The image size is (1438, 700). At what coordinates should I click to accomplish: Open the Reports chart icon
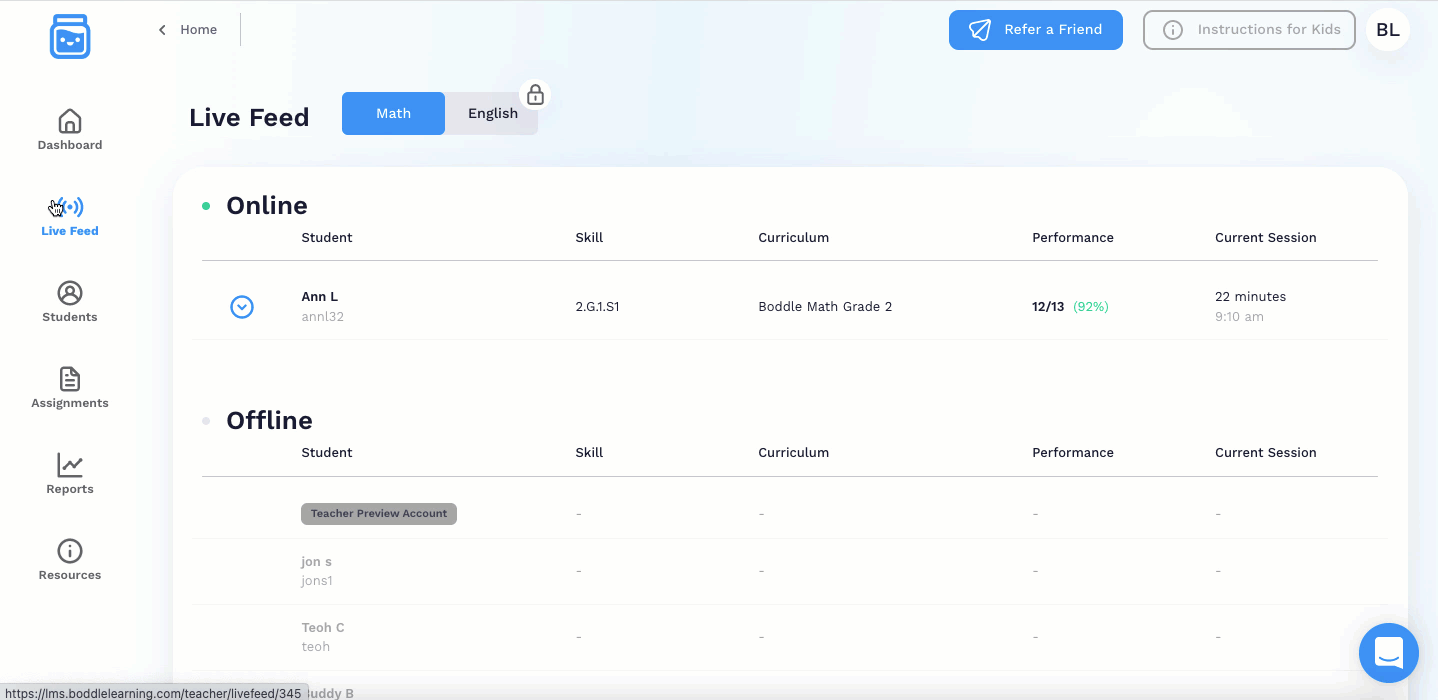pyautogui.click(x=70, y=466)
